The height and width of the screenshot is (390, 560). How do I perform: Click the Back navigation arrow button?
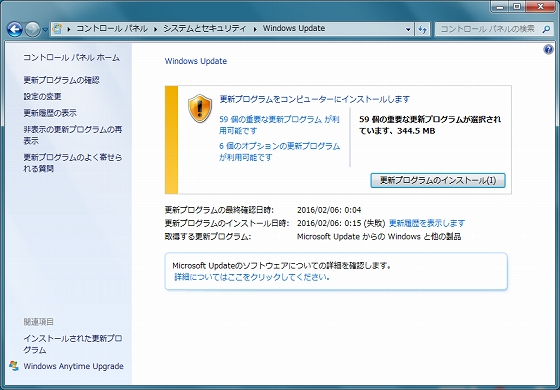15,29
